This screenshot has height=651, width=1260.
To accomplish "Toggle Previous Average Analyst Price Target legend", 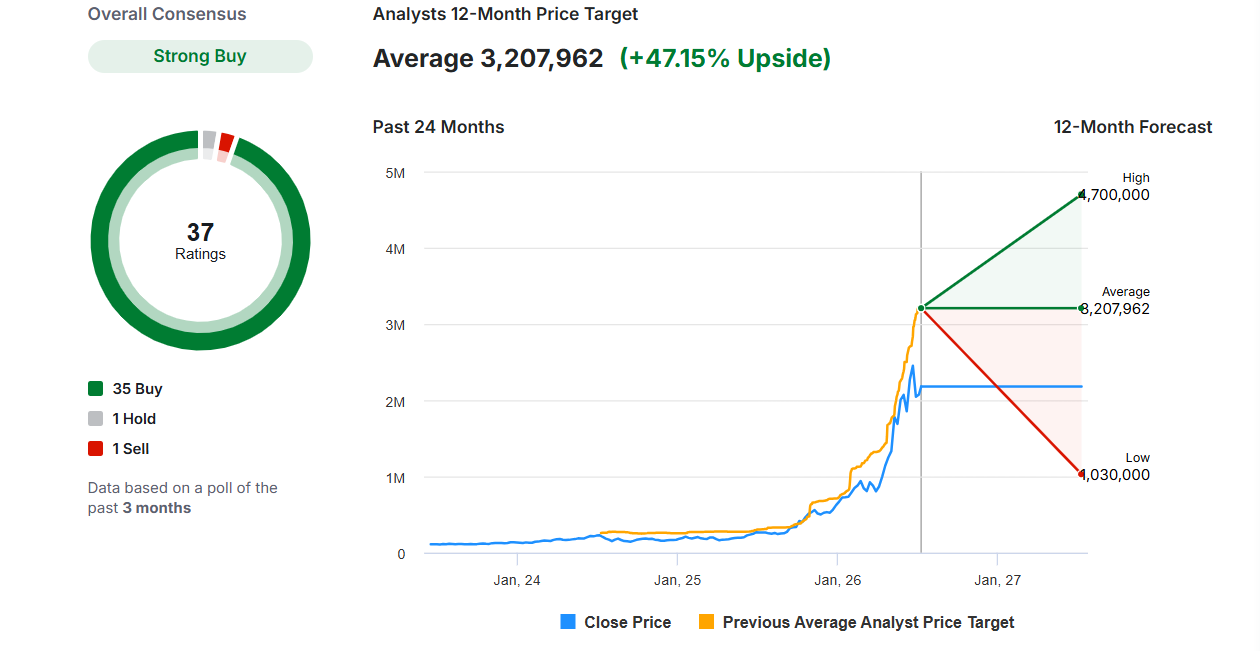I will 857,622.
